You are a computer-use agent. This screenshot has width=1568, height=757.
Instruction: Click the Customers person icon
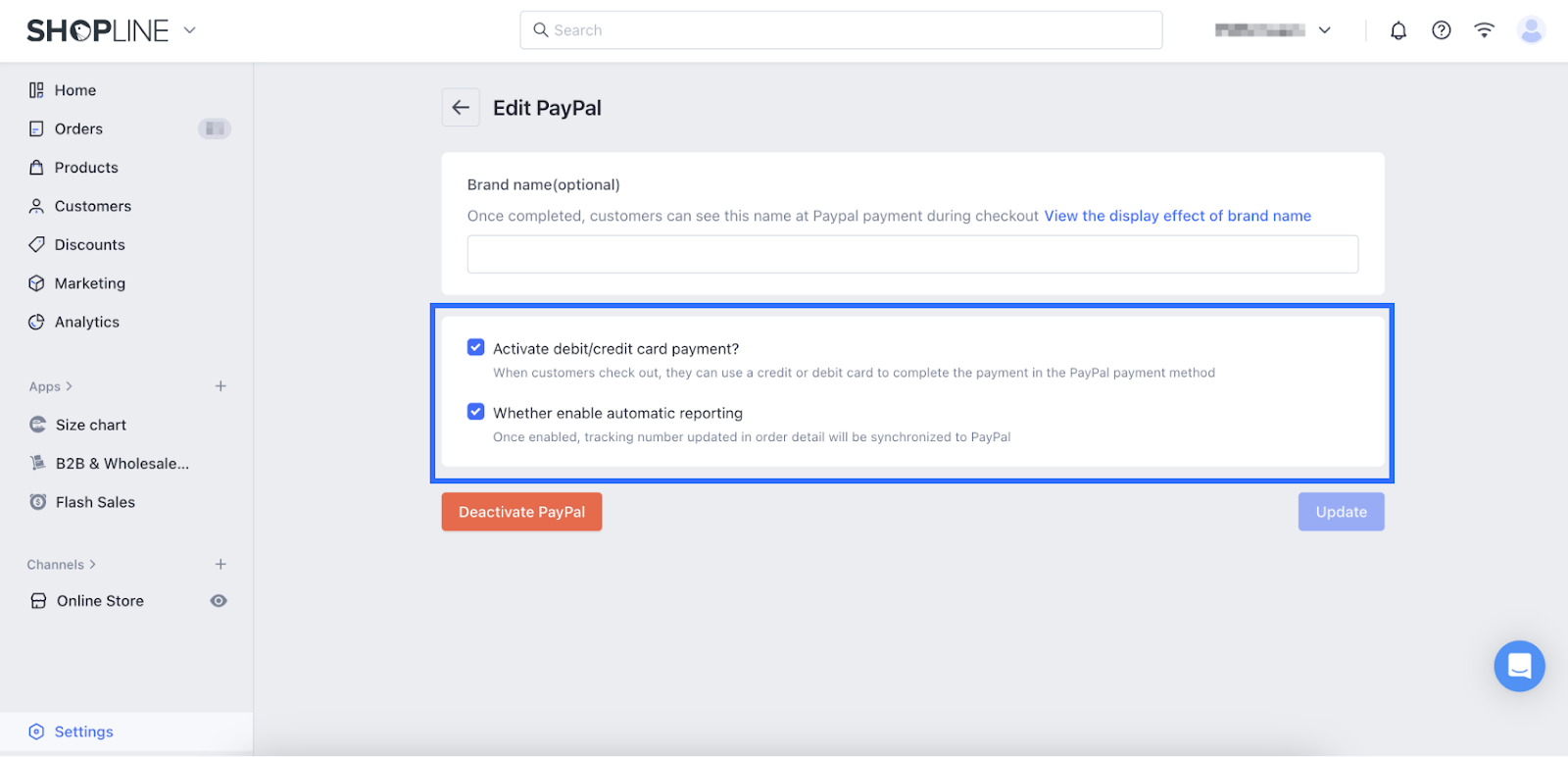[36, 206]
